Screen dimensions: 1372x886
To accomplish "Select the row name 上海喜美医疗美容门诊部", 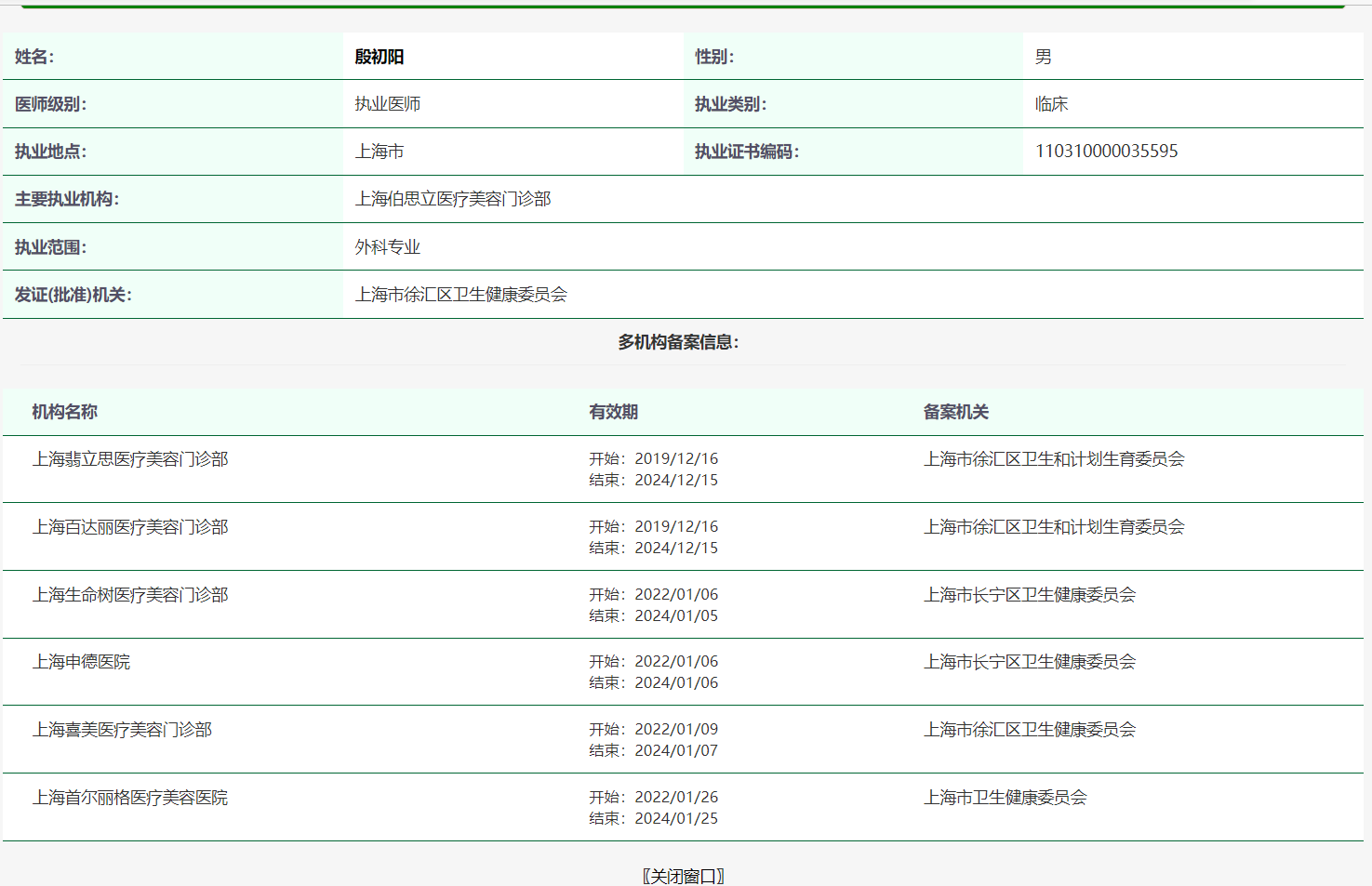I will [x=123, y=730].
